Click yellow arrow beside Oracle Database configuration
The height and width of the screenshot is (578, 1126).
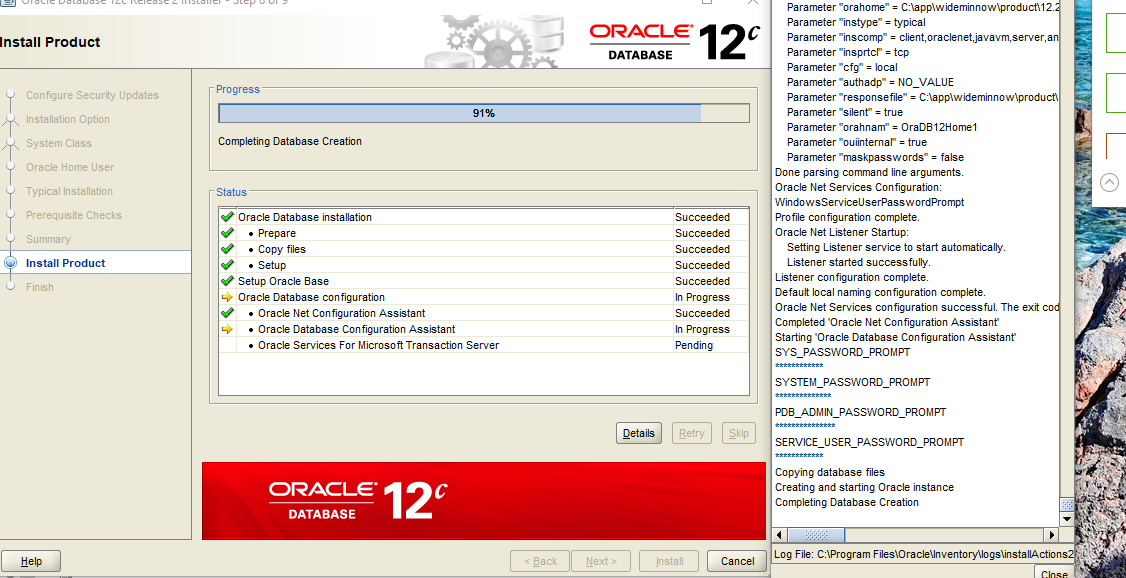[227, 297]
